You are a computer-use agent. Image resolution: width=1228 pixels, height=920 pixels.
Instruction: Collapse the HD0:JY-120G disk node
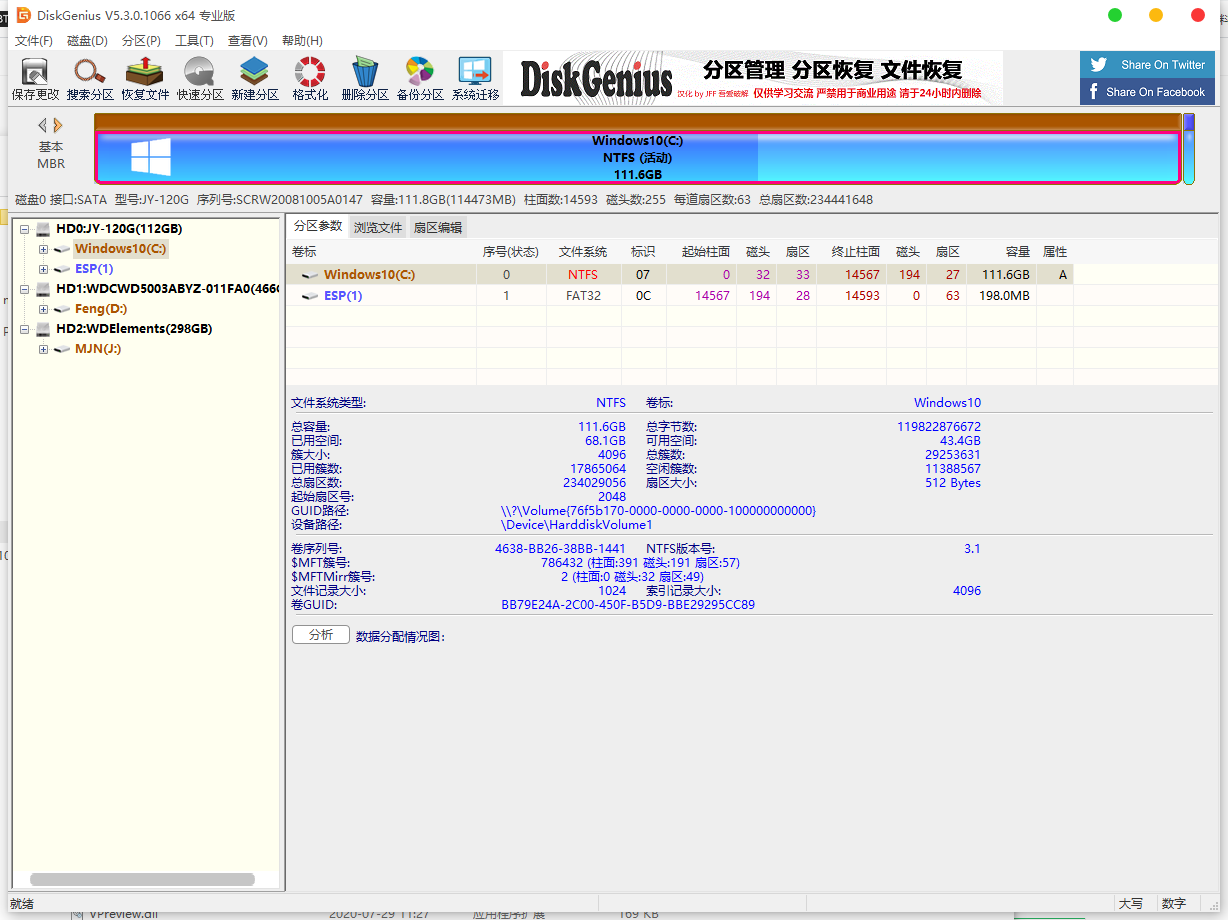[x=25, y=229]
